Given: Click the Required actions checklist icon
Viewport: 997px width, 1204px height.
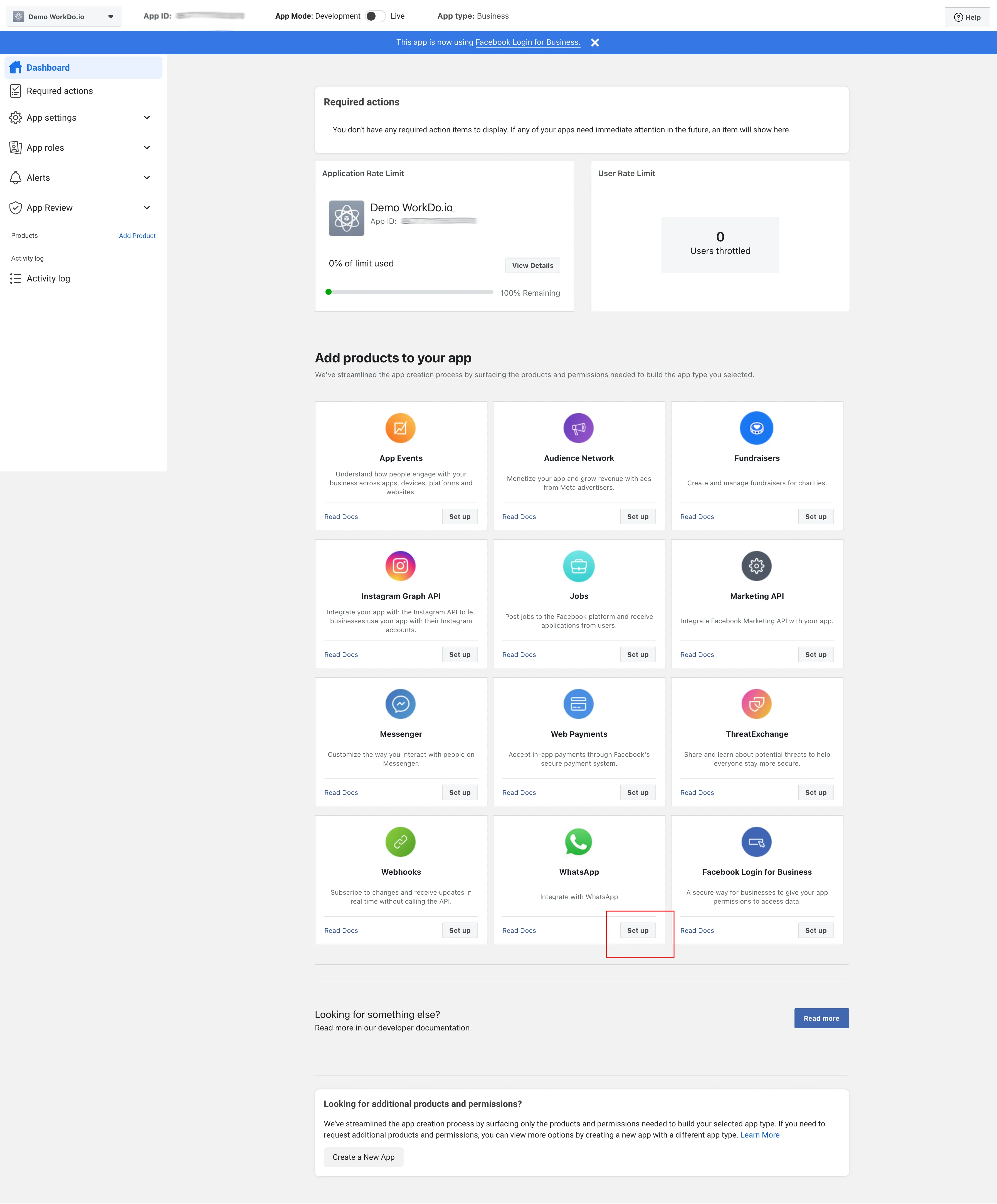Looking at the screenshot, I should (x=16, y=91).
